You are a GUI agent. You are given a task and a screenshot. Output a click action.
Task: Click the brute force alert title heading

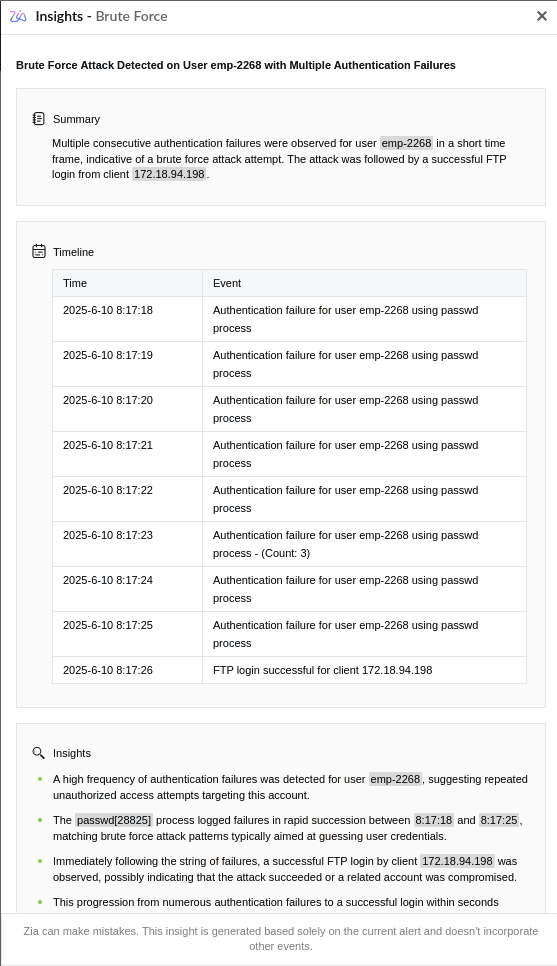coord(236,65)
